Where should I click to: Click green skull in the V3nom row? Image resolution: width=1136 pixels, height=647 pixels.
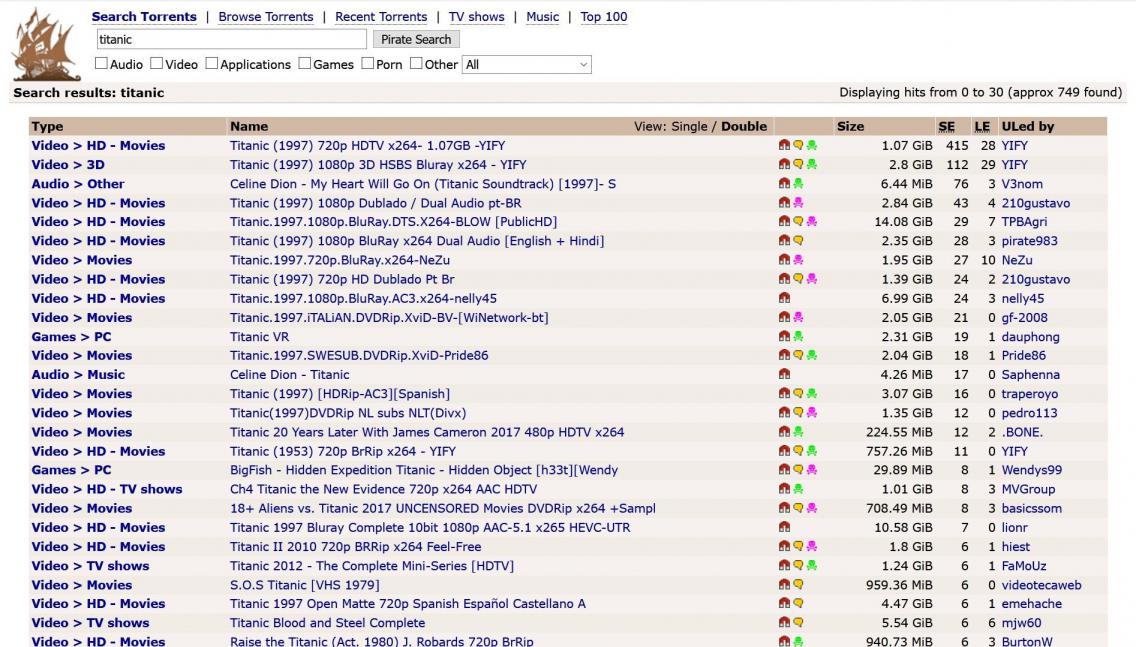[x=798, y=183]
